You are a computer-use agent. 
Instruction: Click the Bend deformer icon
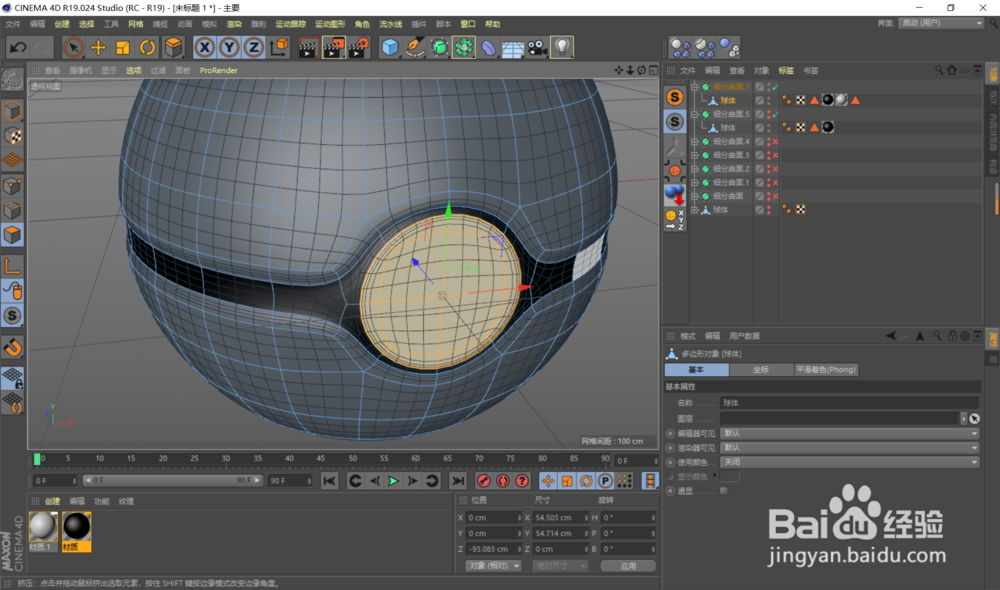(x=489, y=47)
